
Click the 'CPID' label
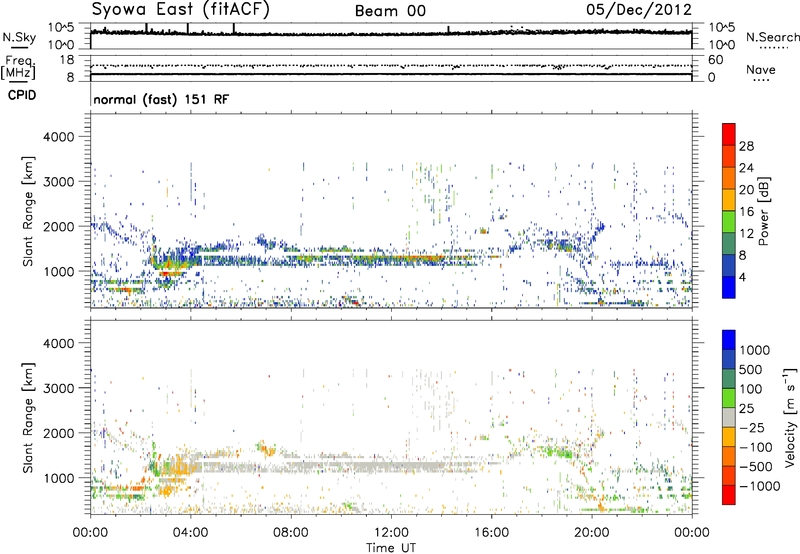22,95
